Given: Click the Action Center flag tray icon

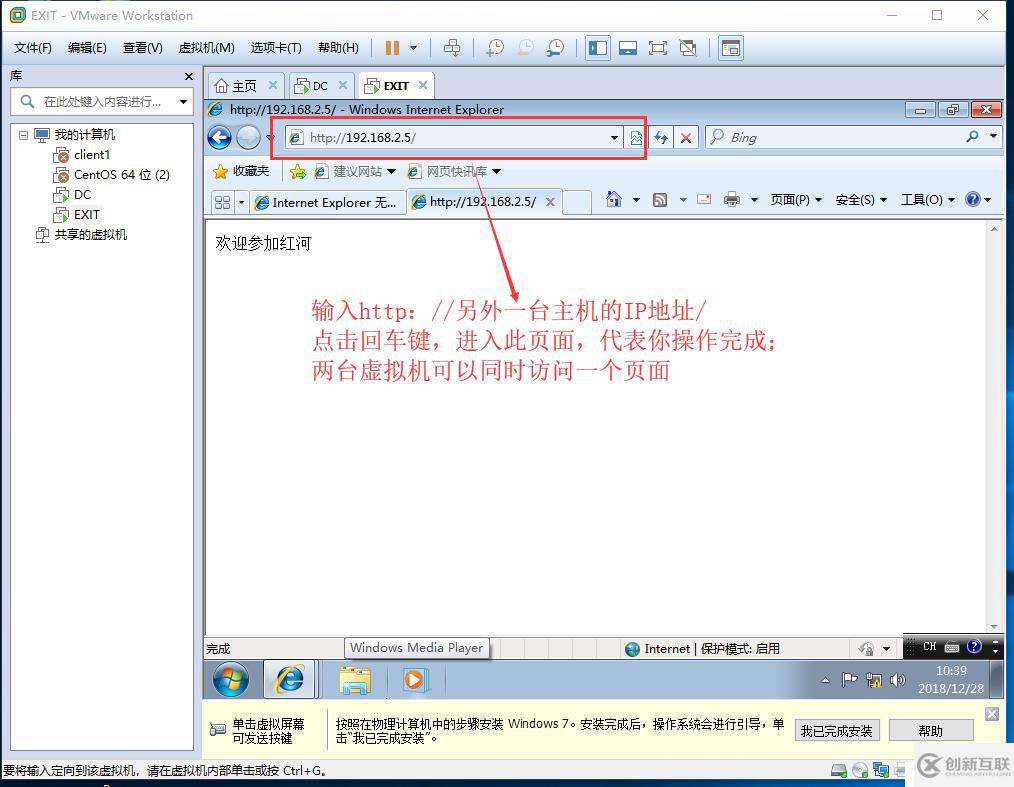Looking at the screenshot, I should (849, 680).
